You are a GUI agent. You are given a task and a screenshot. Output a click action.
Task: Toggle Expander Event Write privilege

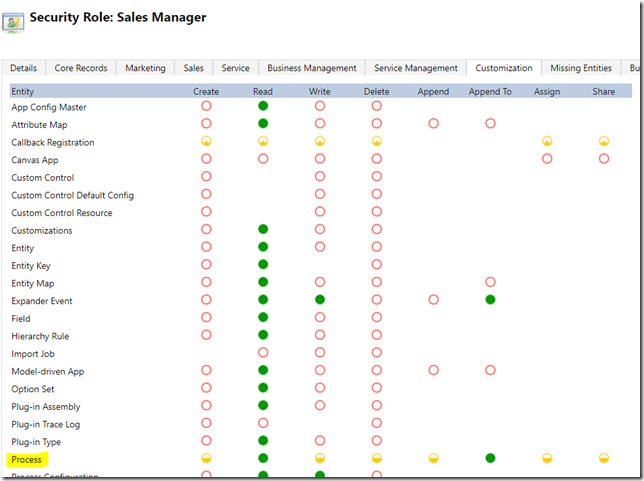pos(320,300)
